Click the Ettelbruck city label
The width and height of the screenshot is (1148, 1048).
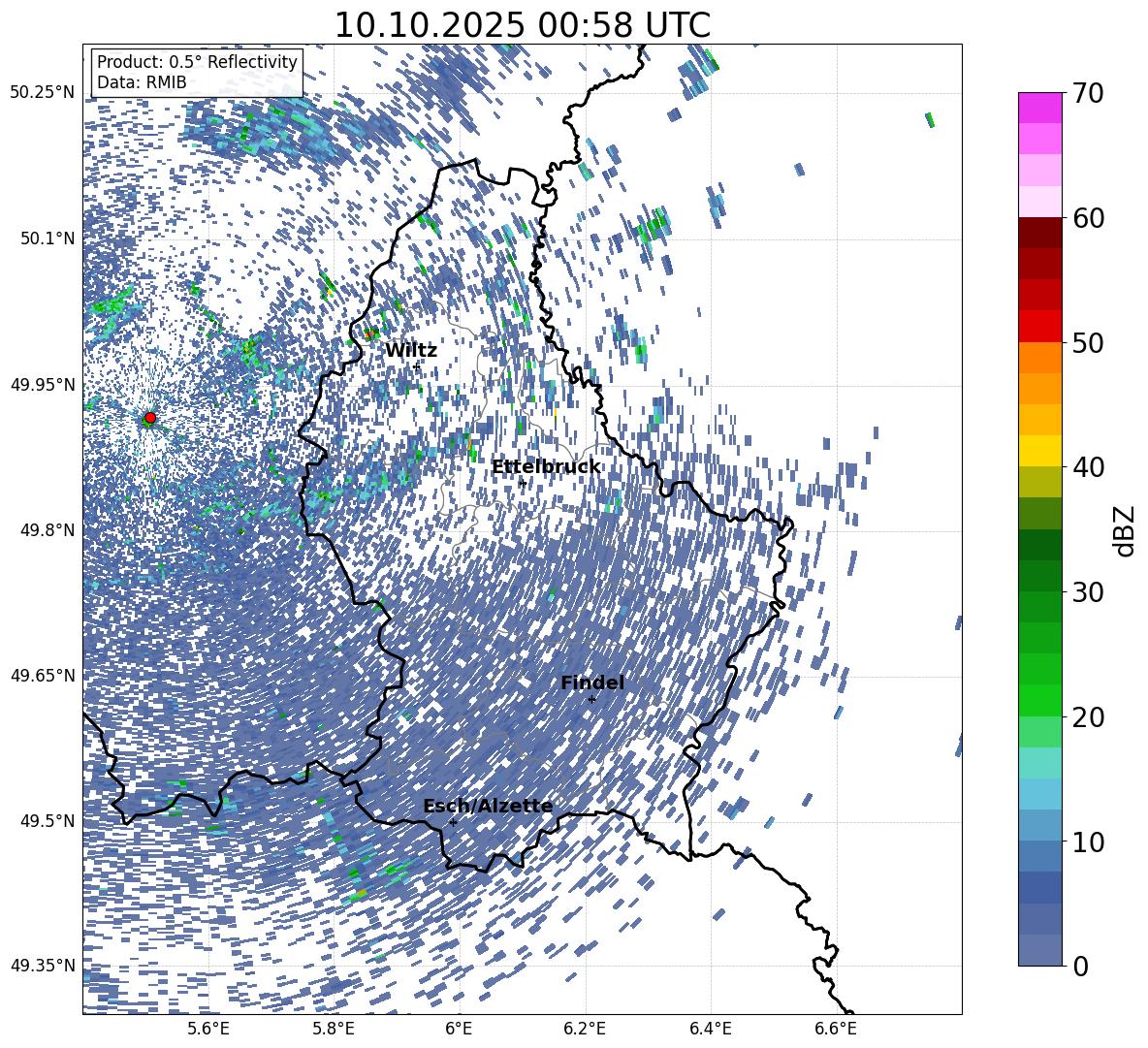click(x=546, y=467)
